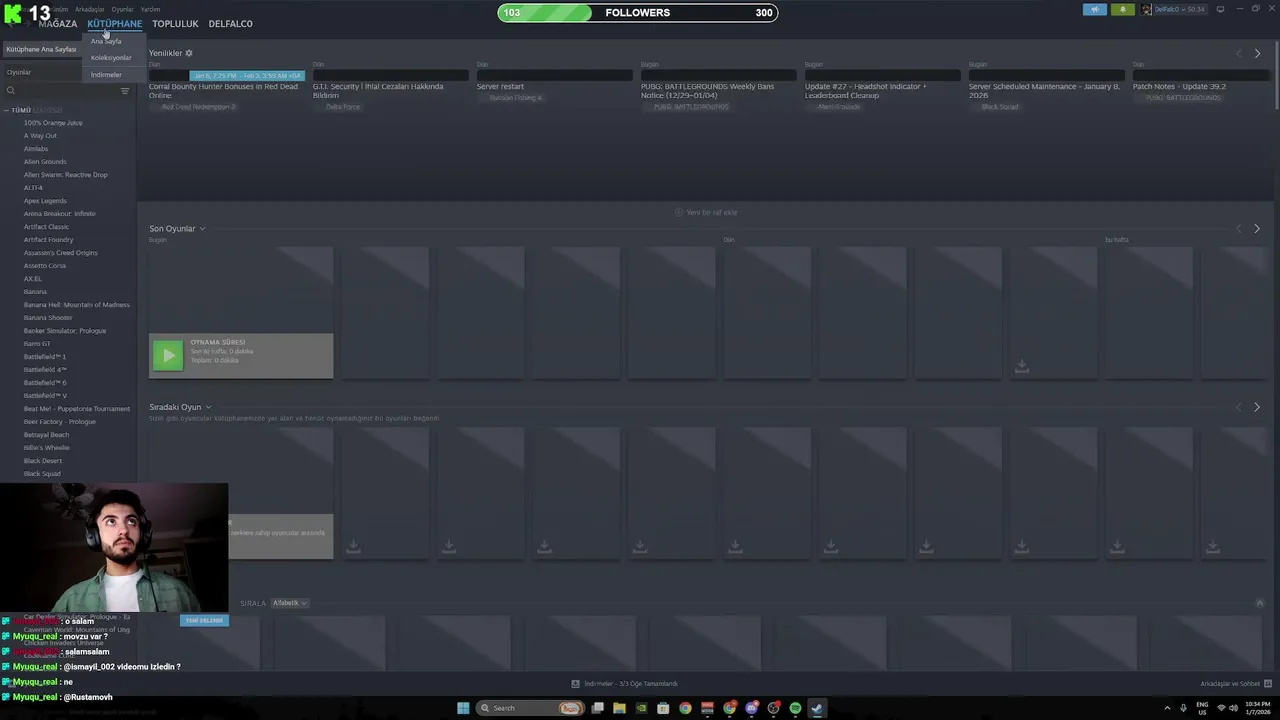Open the Yardım top menu

point(150,9)
